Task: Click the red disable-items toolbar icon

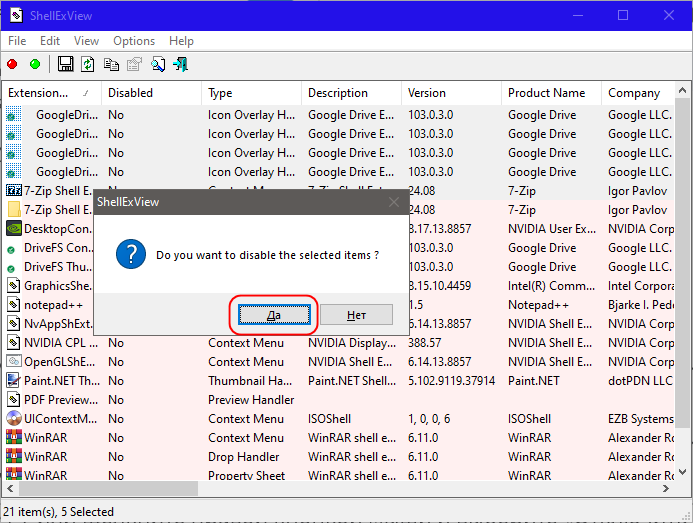Action: tap(12, 65)
